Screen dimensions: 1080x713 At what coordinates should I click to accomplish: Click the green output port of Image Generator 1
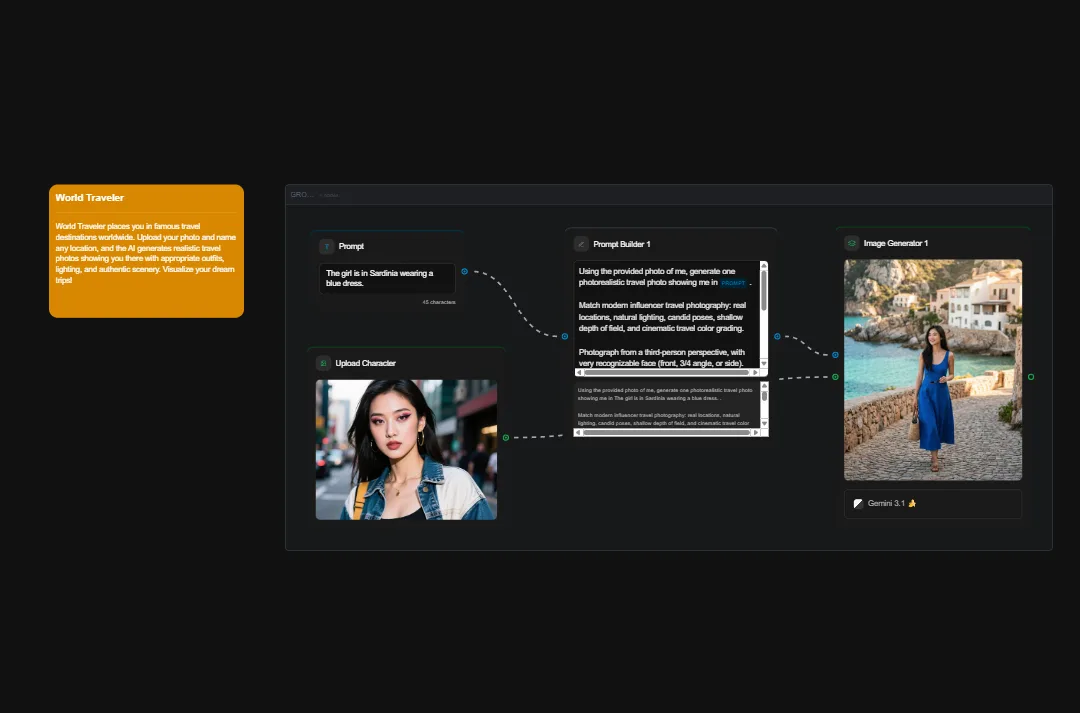1031,376
